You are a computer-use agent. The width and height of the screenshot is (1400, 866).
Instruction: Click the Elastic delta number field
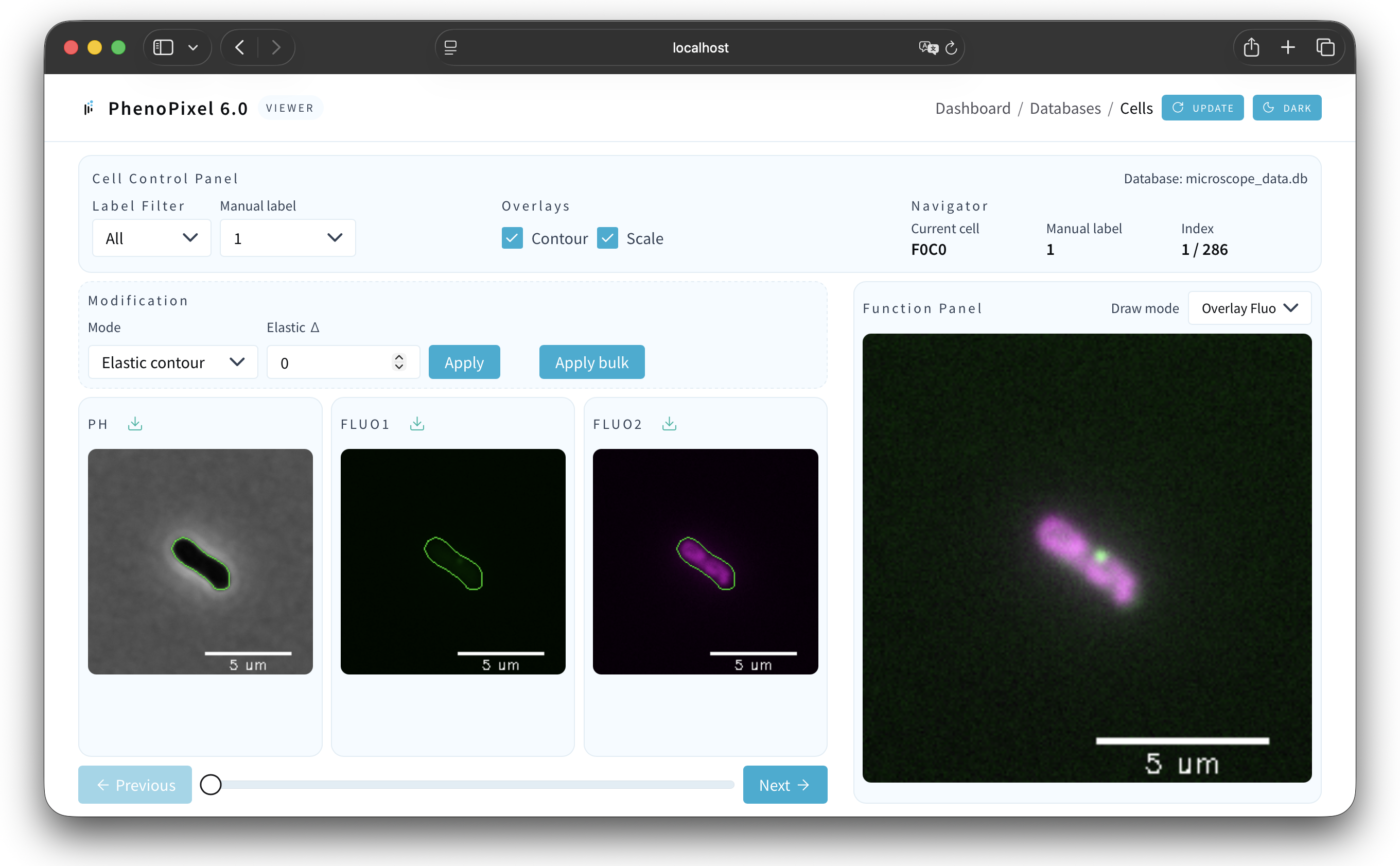point(343,362)
